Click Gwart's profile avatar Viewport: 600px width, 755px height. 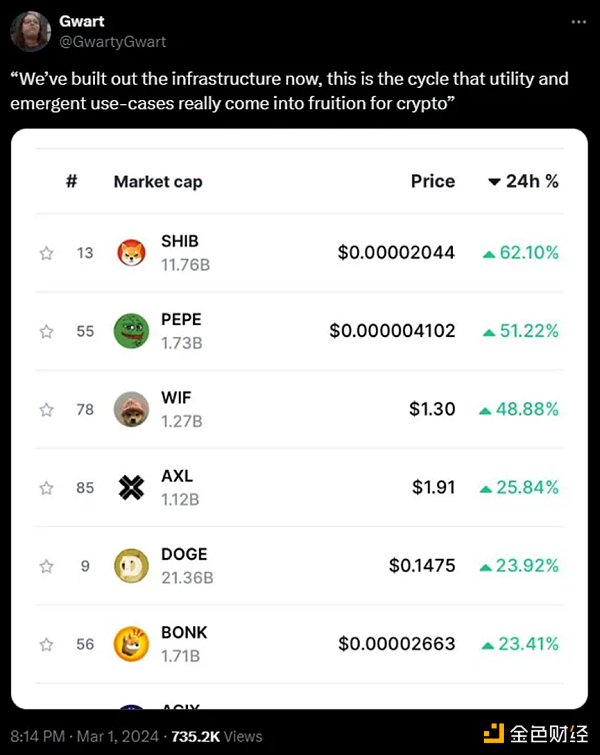[30, 31]
